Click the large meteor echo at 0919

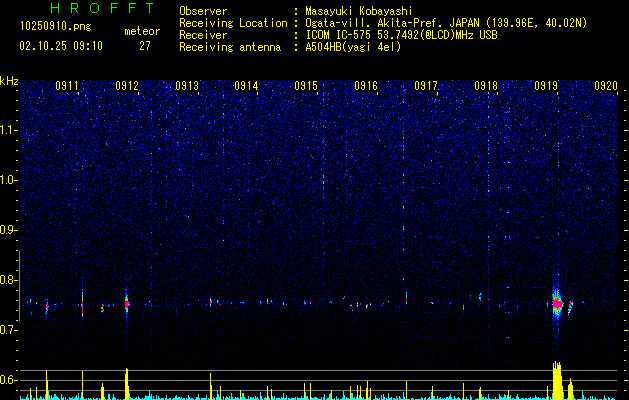[557, 304]
